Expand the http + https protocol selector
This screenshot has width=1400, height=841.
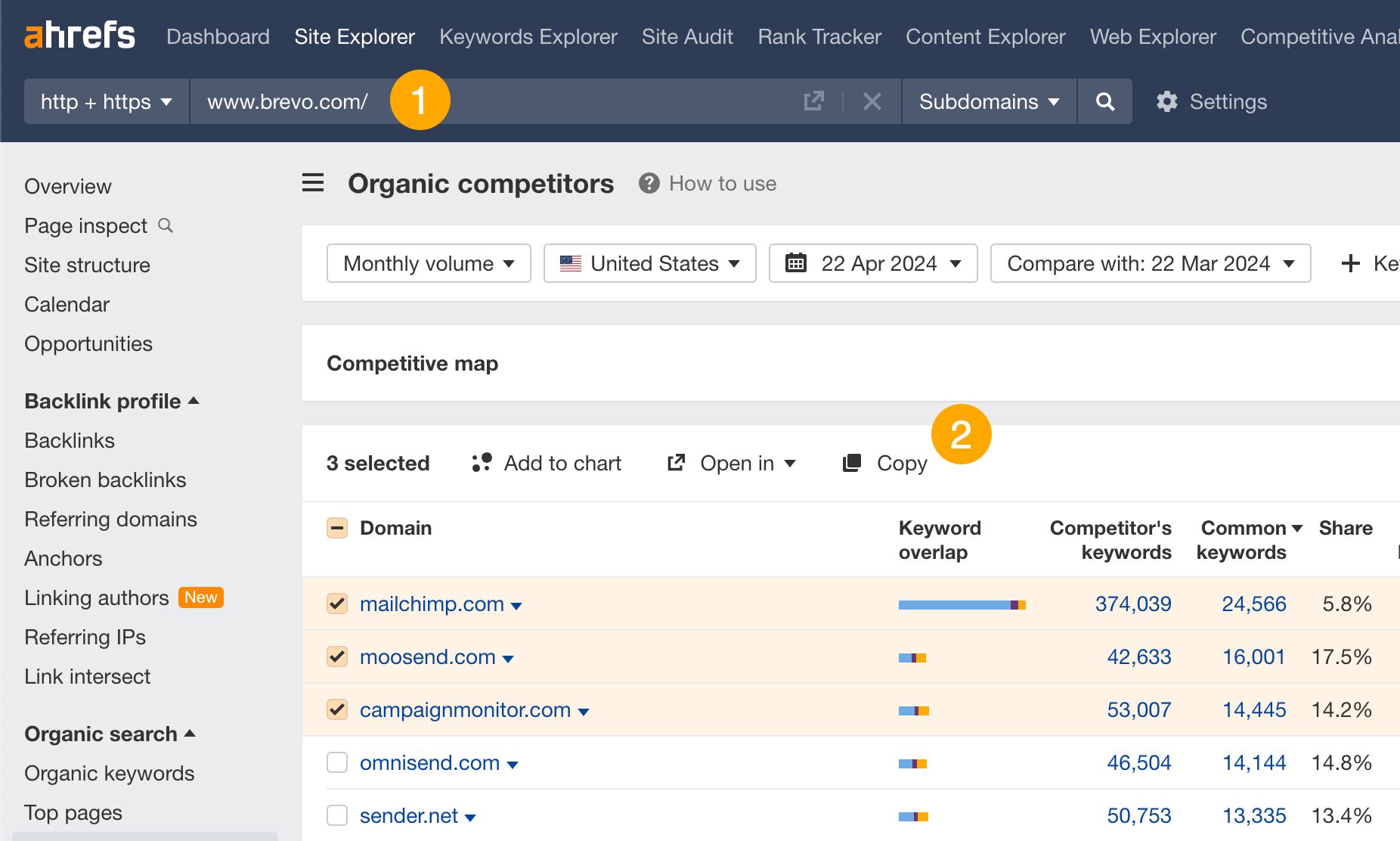pos(105,101)
